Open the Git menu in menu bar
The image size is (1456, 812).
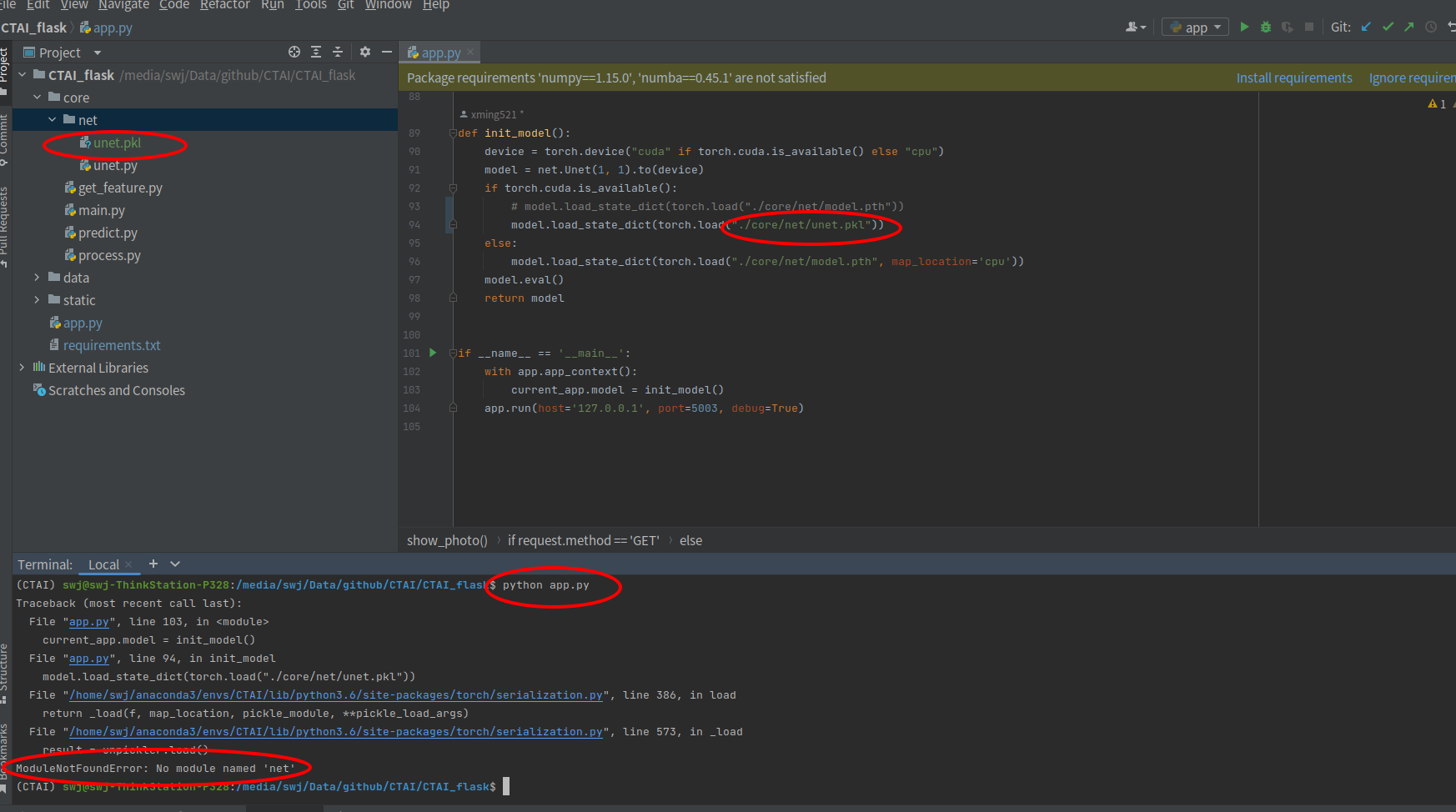click(346, 6)
